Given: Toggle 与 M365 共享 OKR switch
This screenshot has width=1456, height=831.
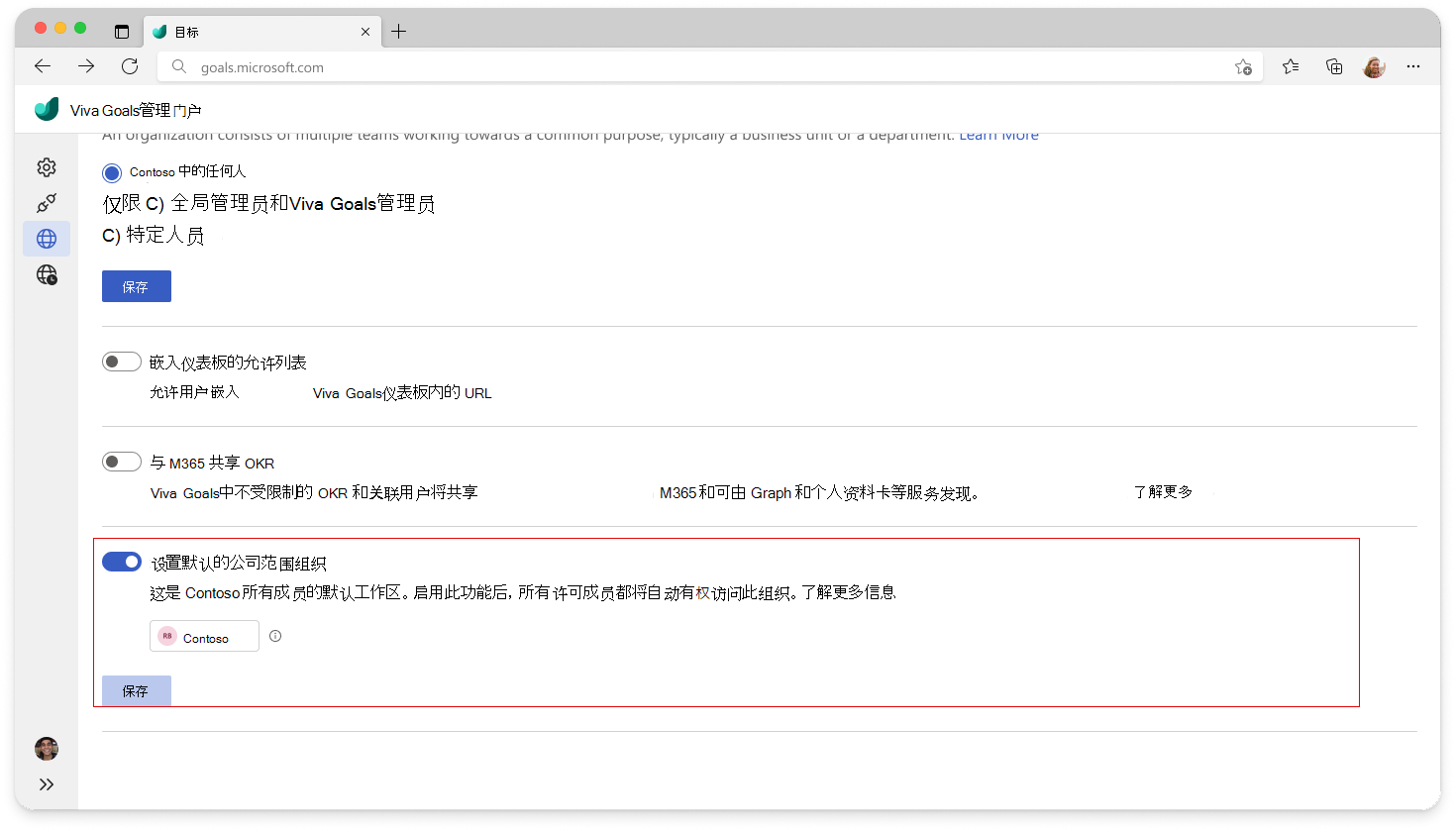Looking at the screenshot, I should tap(122, 463).
